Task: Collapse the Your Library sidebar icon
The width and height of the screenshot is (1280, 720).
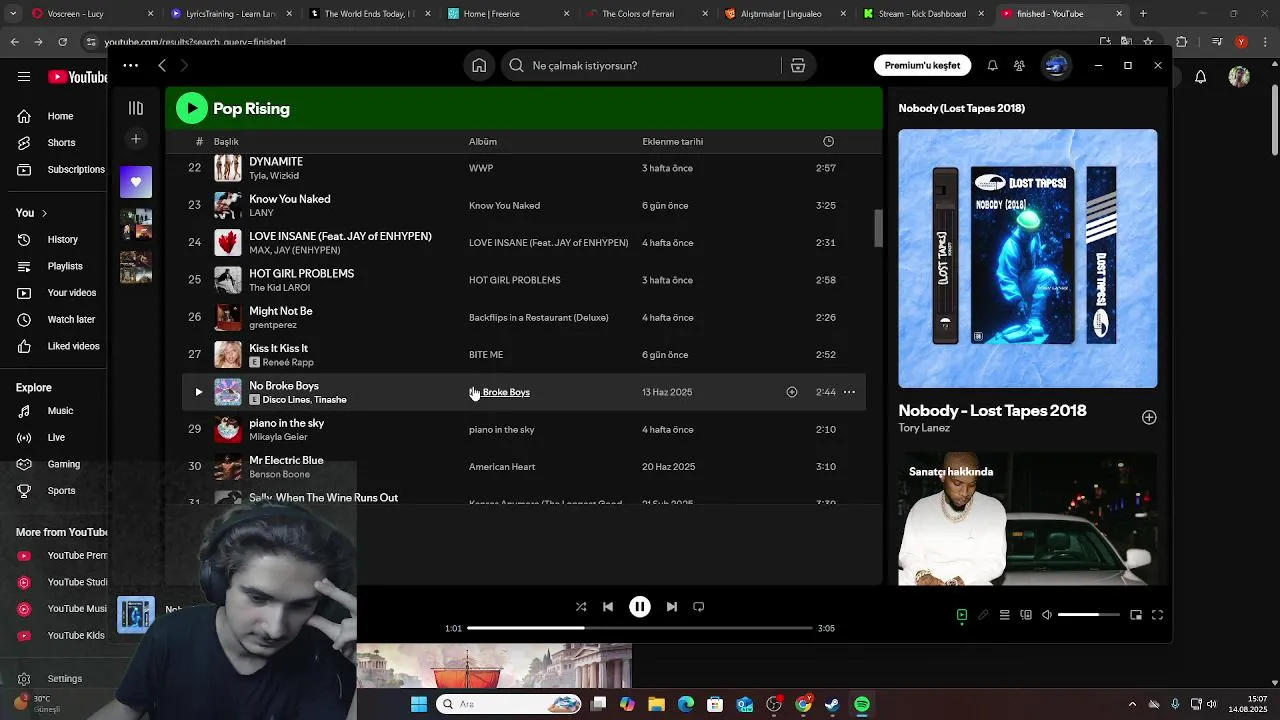Action: pos(136,108)
